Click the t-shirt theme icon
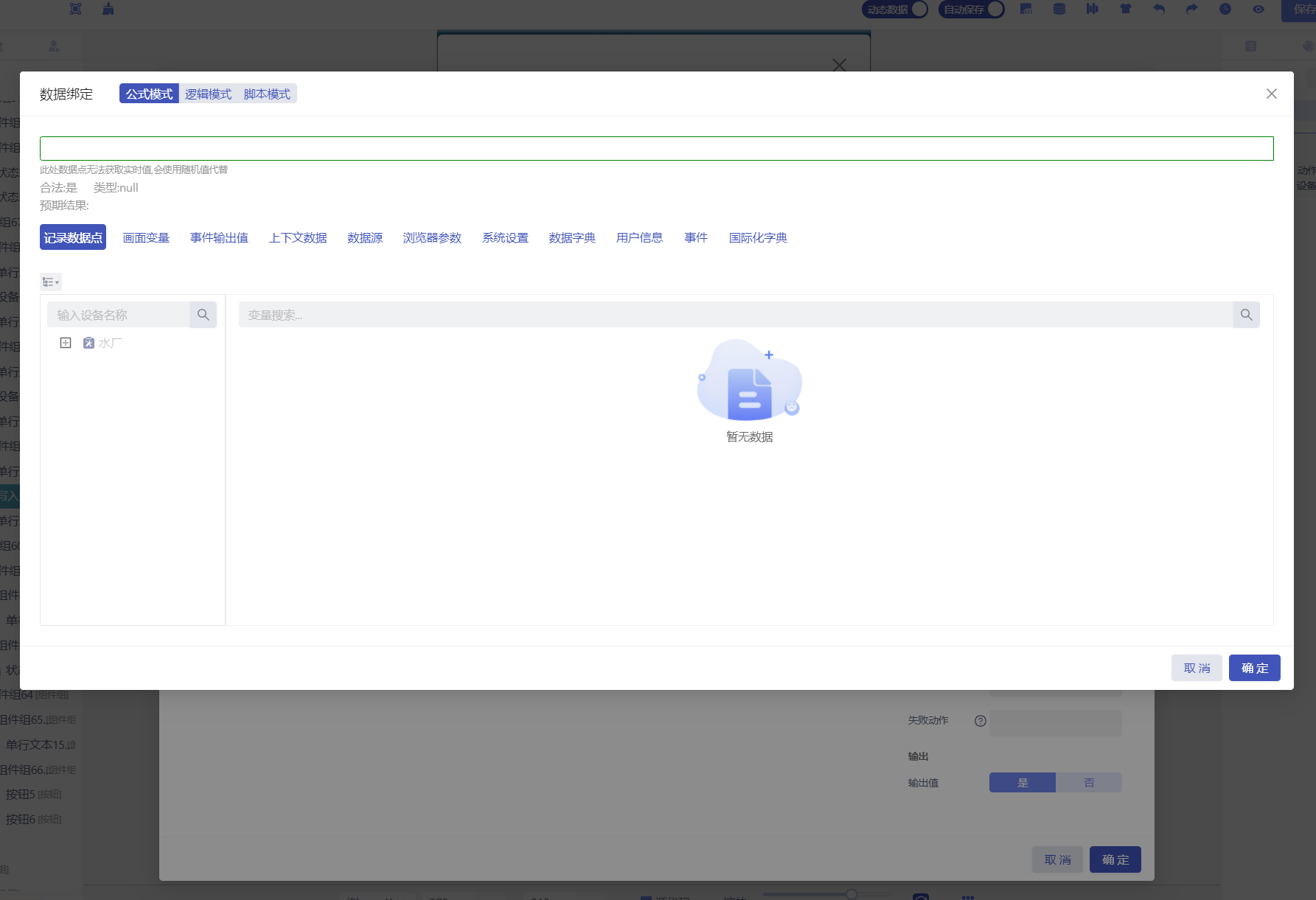 (1126, 10)
